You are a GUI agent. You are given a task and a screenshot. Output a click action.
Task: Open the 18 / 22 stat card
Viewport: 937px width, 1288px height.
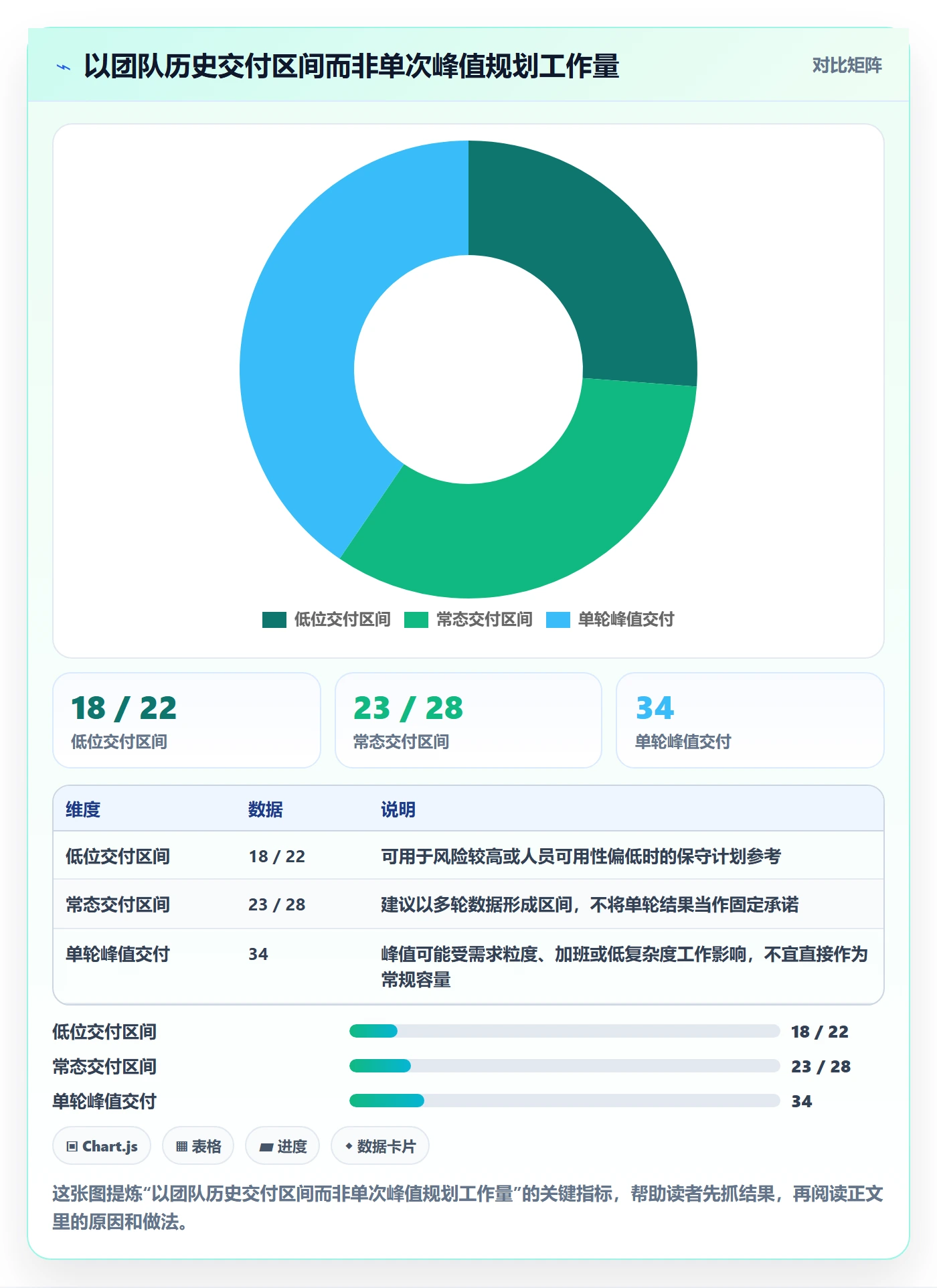click(x=187, y=720)
